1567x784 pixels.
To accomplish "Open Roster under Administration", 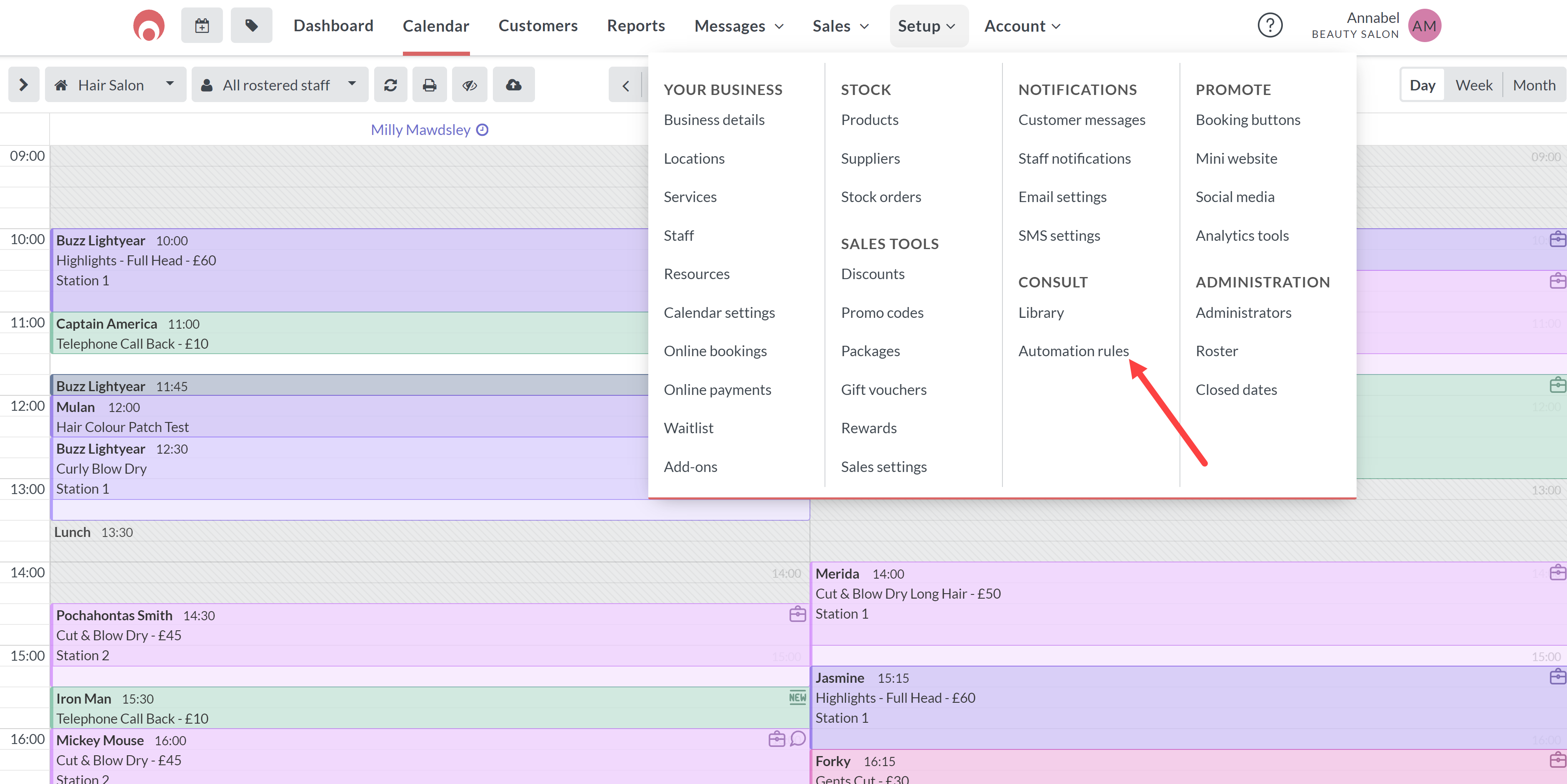I will (1217, 351).
